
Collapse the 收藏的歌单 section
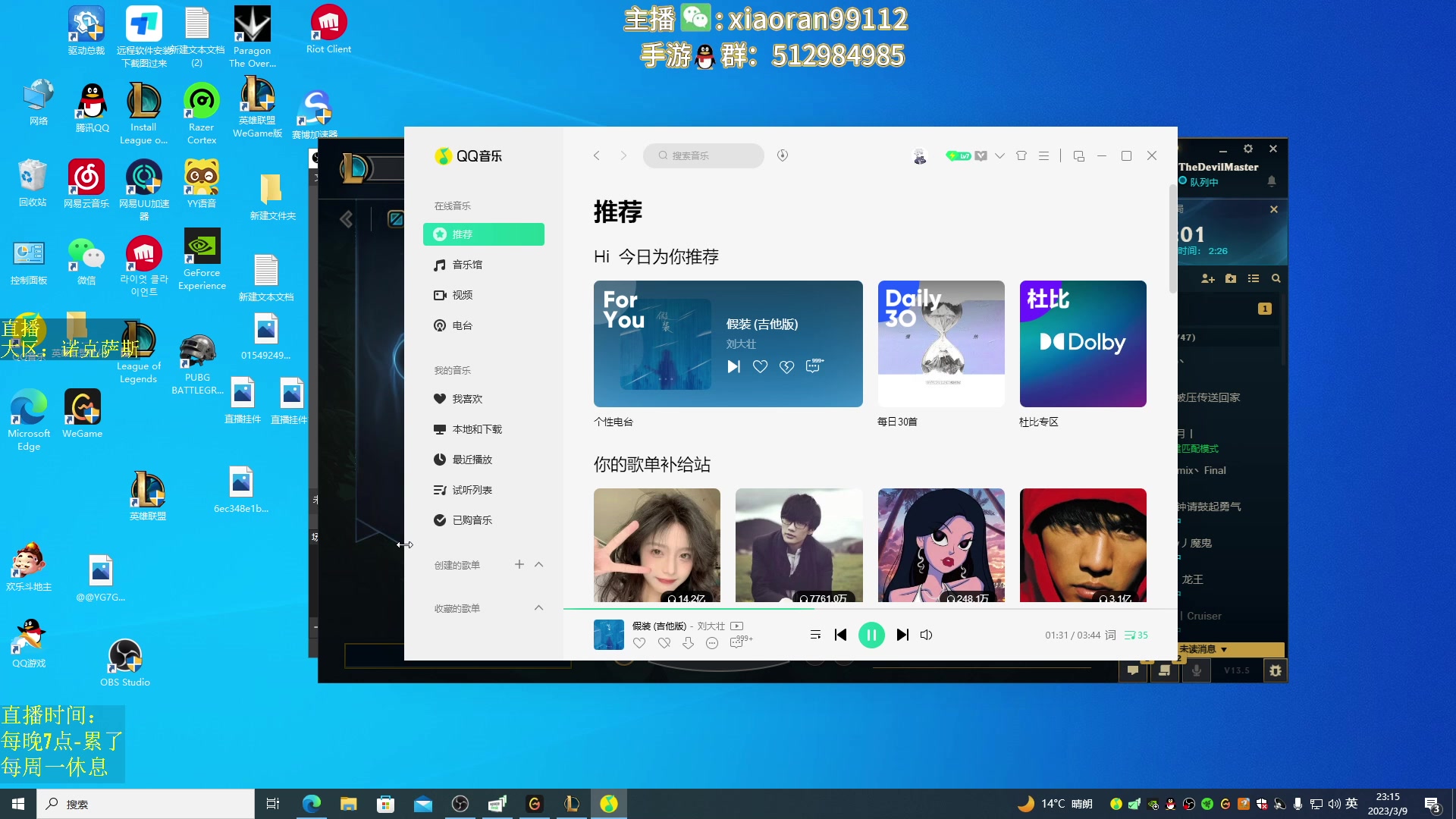(539, 607)
